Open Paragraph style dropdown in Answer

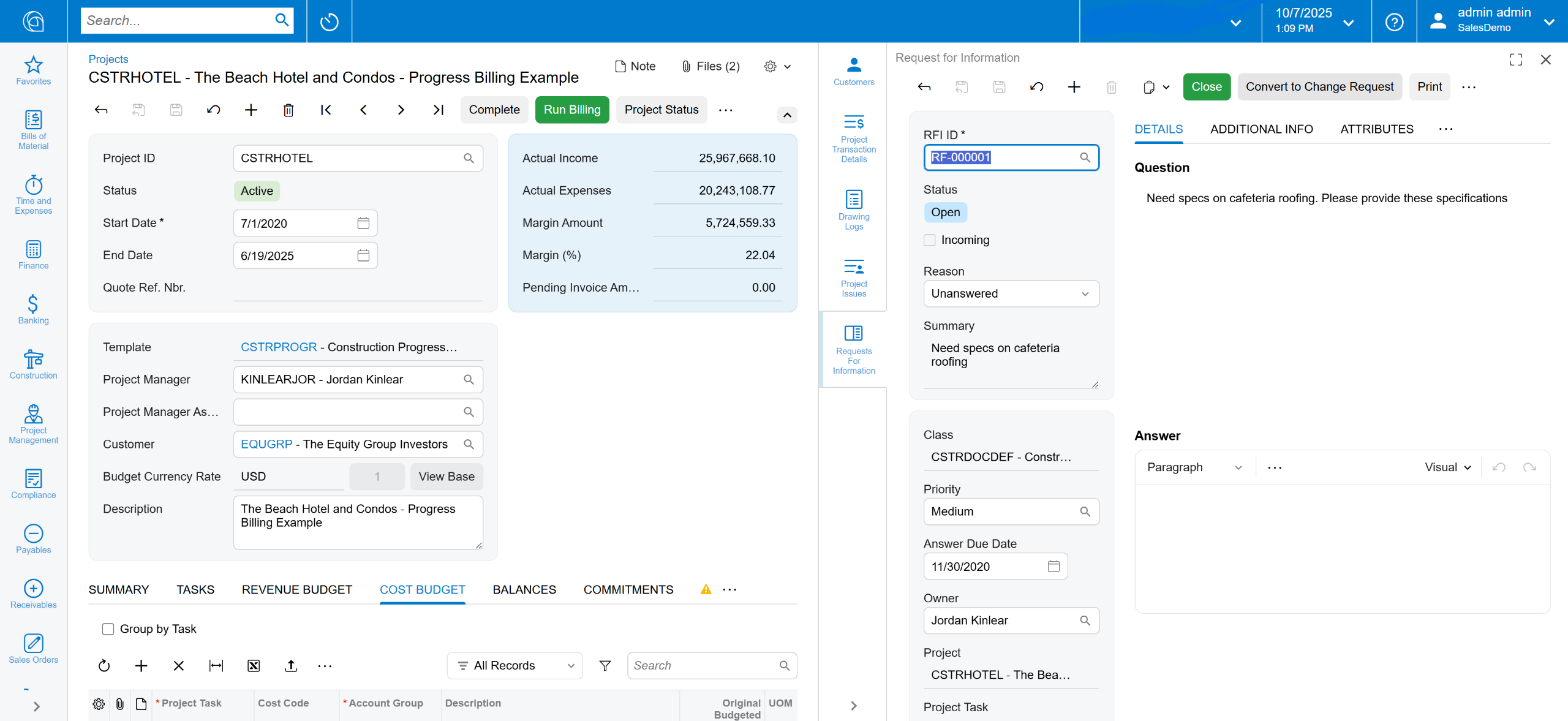click(x=1193, y=467)
